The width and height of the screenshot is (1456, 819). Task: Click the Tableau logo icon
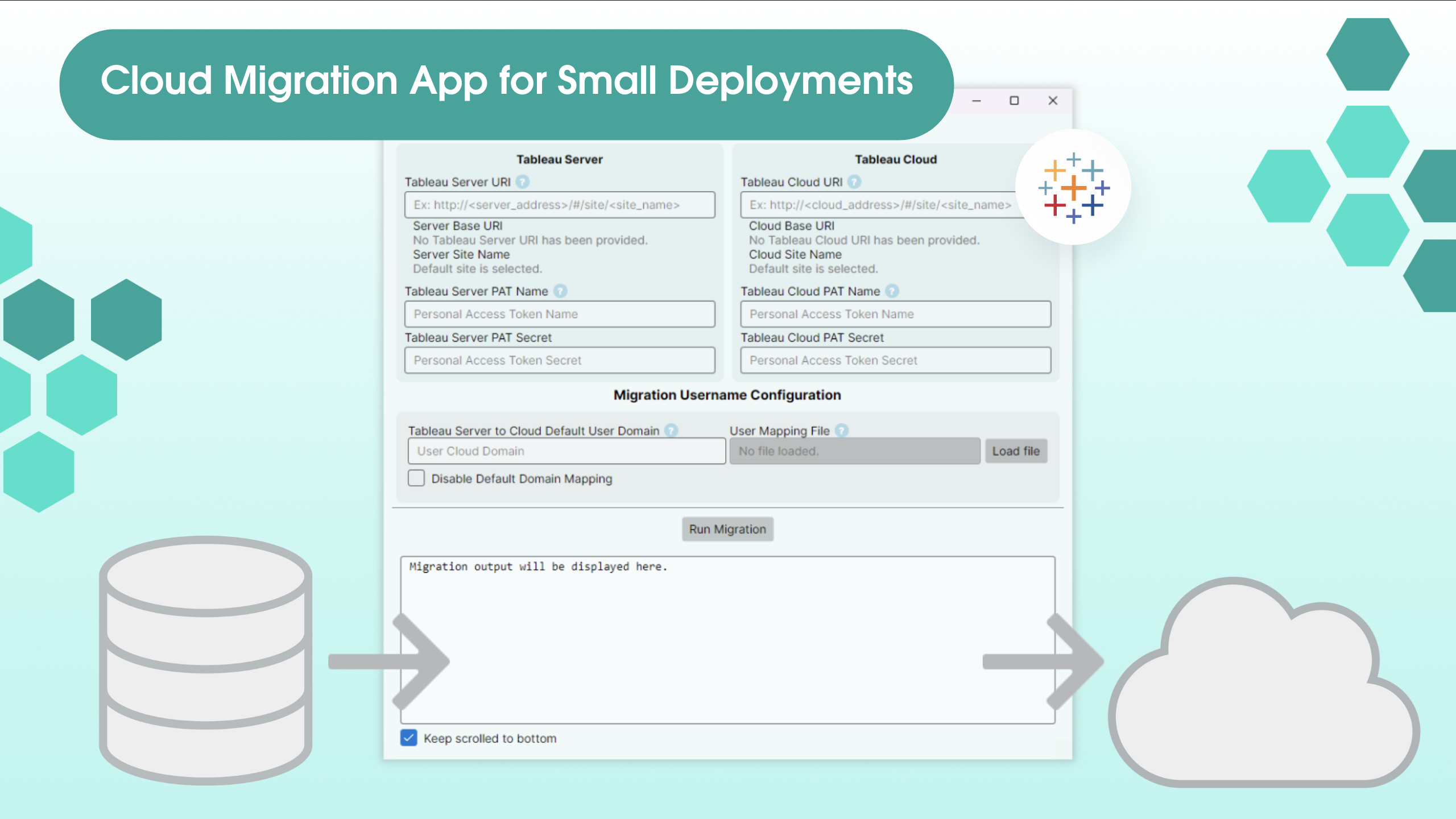[x=1073, y=188]
